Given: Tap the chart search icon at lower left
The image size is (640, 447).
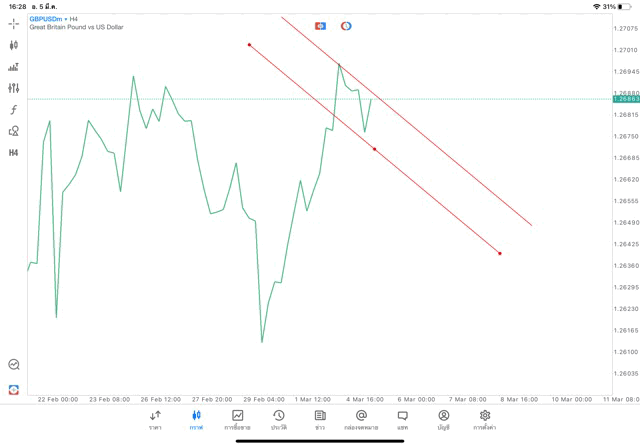Looking at the screenshot, I should point(13,365).
